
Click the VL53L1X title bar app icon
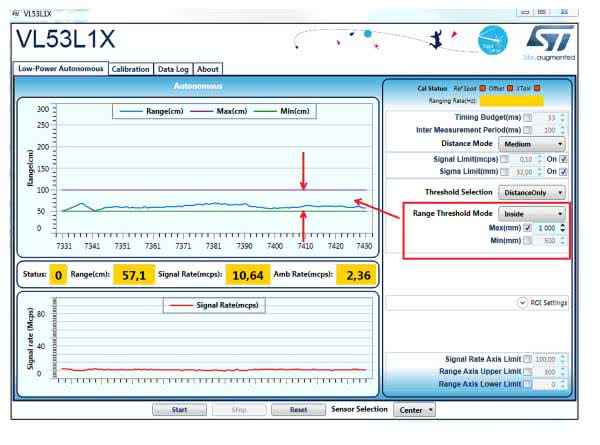(12, 12)
